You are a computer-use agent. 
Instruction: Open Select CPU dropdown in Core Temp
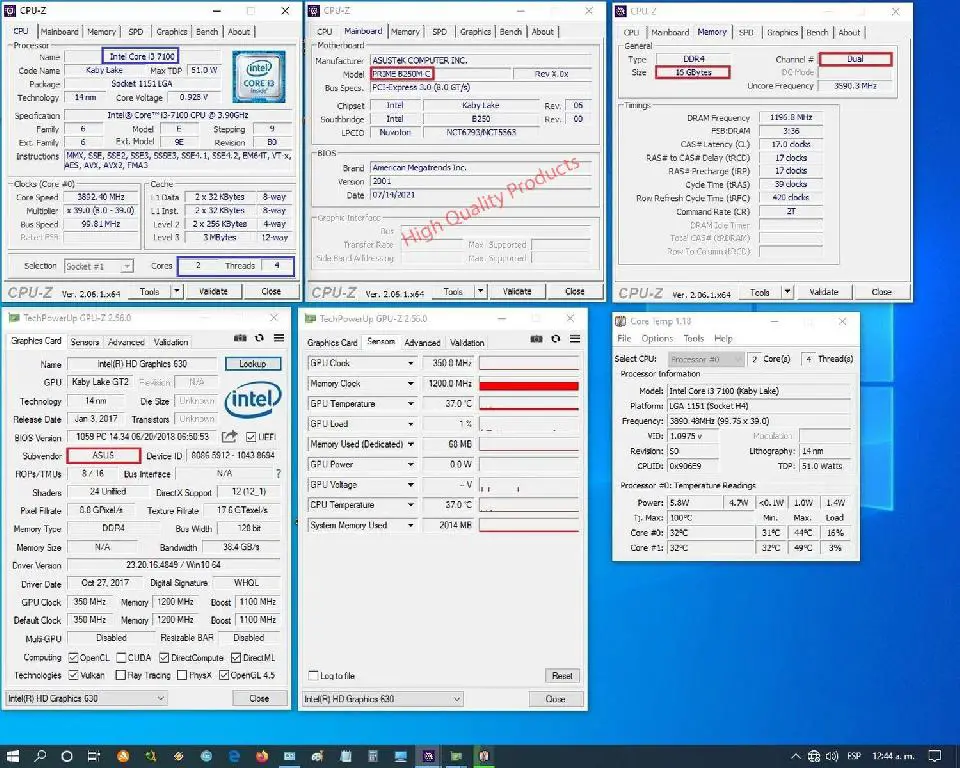pyautogui.click(x=707, y=359)
